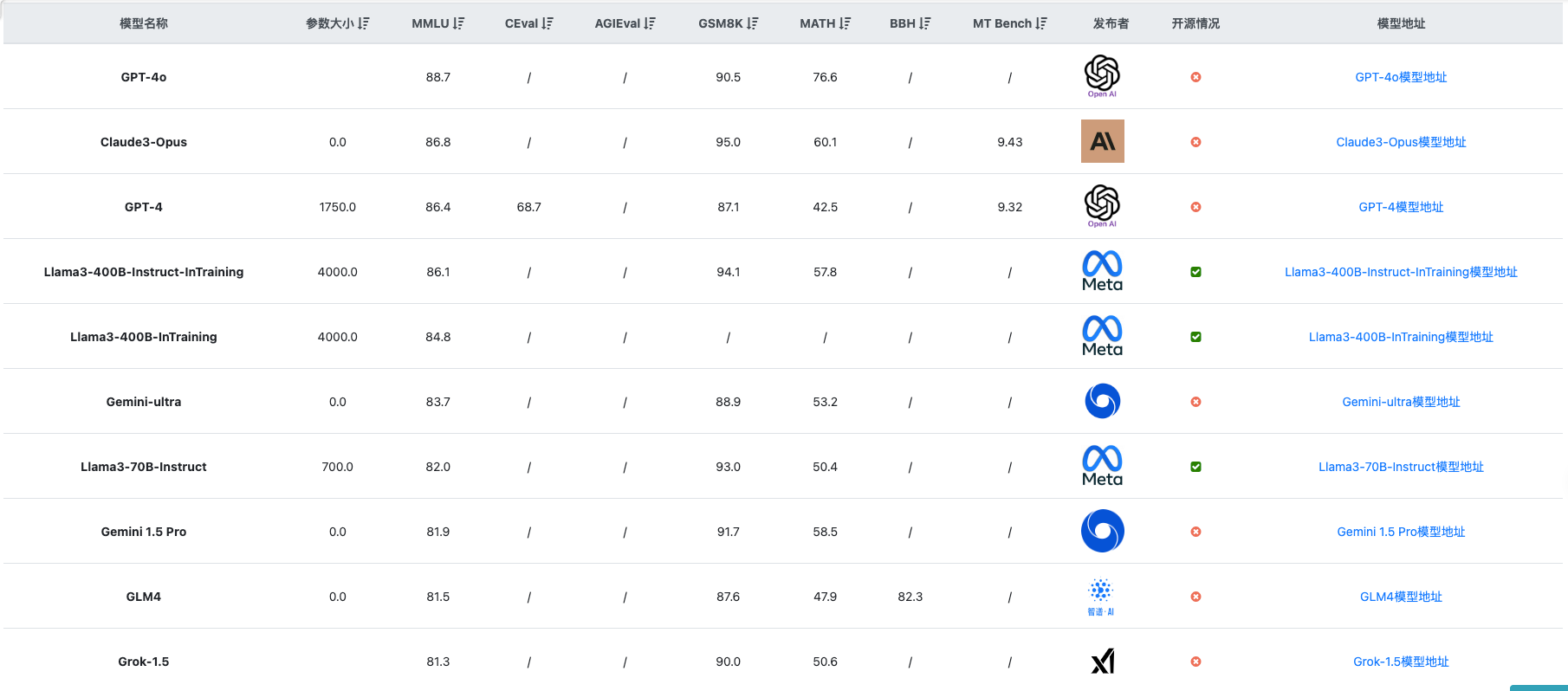Select the Llama3-400B-InTraining name cell
Screen dimensions: 1568x691
point(144,337)
